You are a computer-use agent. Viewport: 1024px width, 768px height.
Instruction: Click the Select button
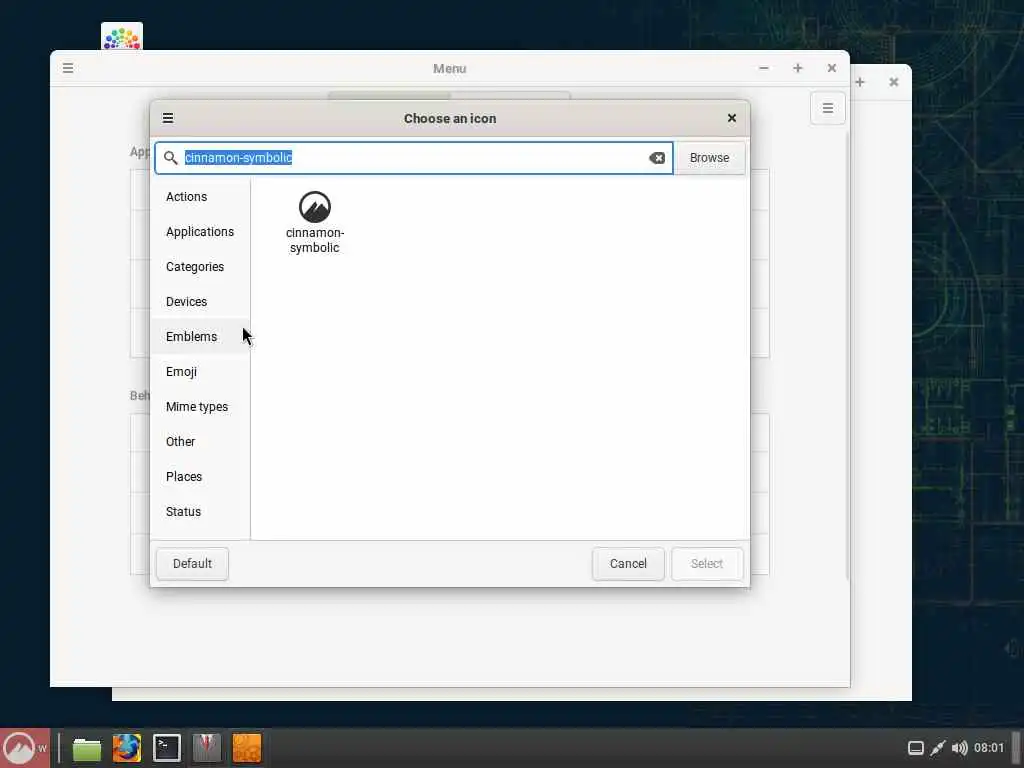click(x=707, y=564)
